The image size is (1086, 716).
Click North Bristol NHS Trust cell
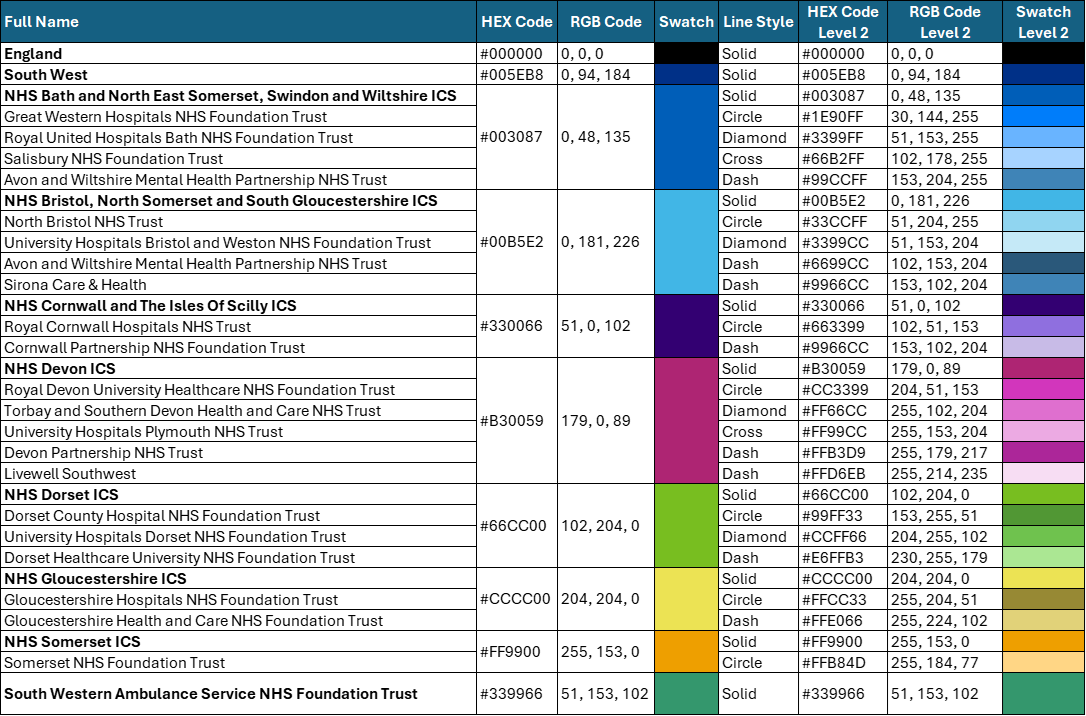coord(238,222)
